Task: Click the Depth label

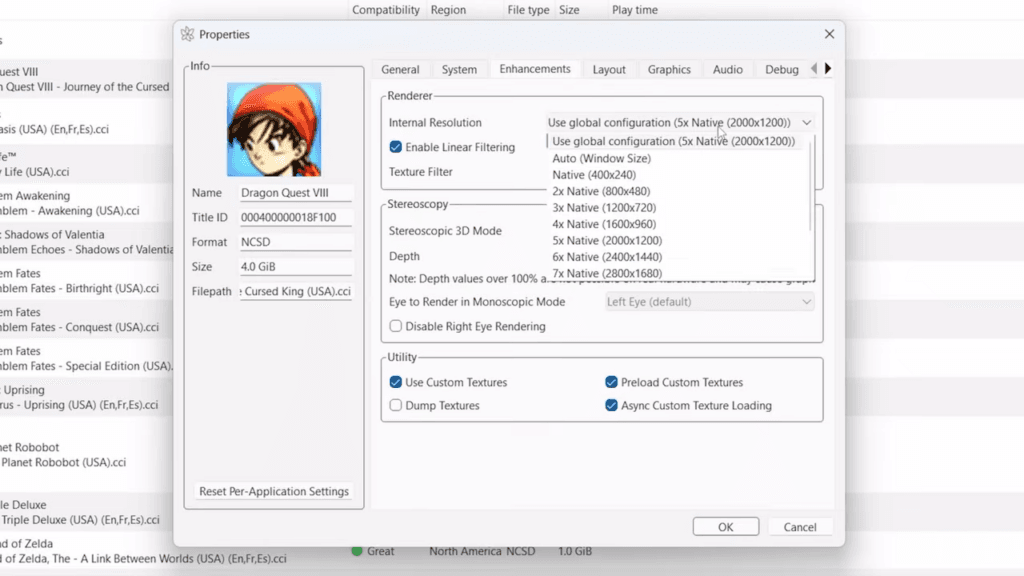Action: tap(404, 256)
